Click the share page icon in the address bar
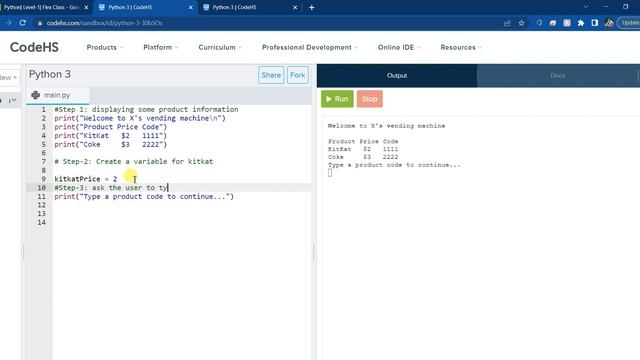Image resolution: width=640 pixels, height=360 pixels. (507, 23)
